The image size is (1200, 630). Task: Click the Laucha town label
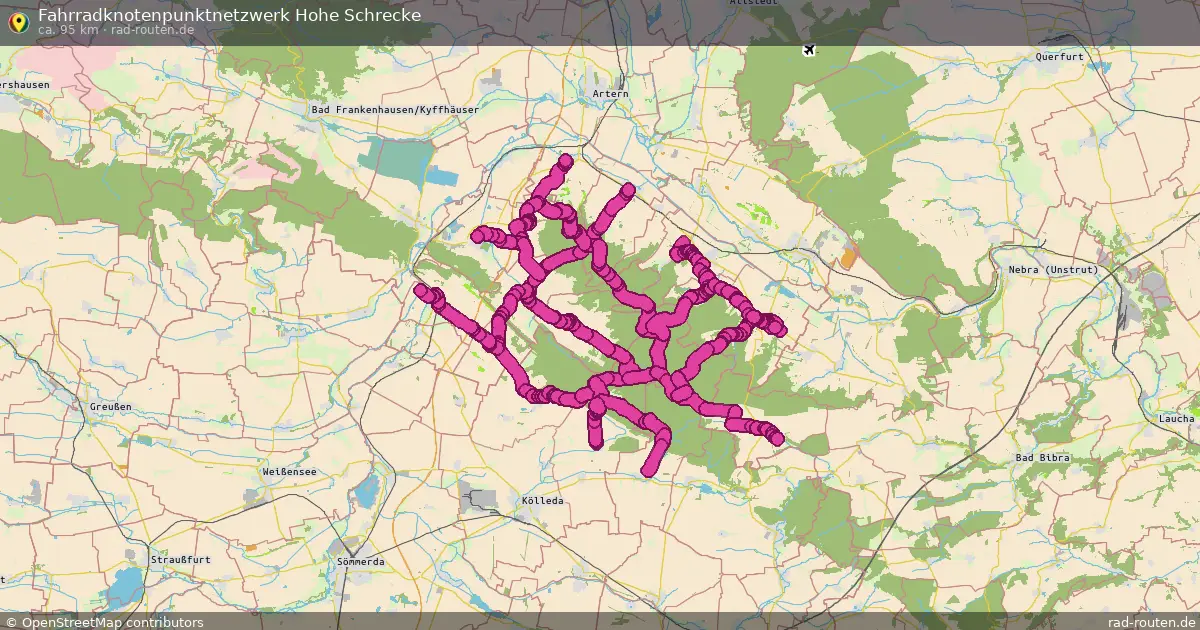[x=1176, y=418]
